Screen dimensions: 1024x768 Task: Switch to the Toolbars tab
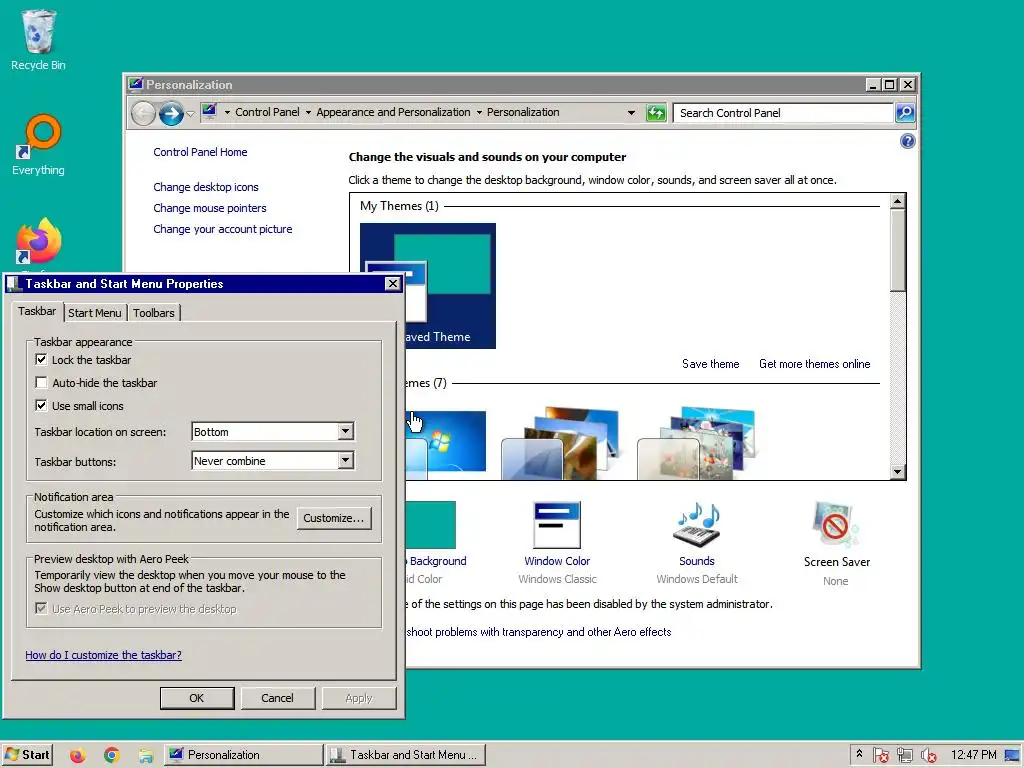tap(153, 313)
